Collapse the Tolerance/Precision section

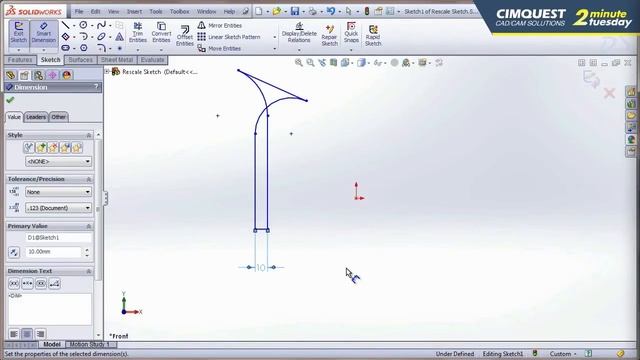89,179
